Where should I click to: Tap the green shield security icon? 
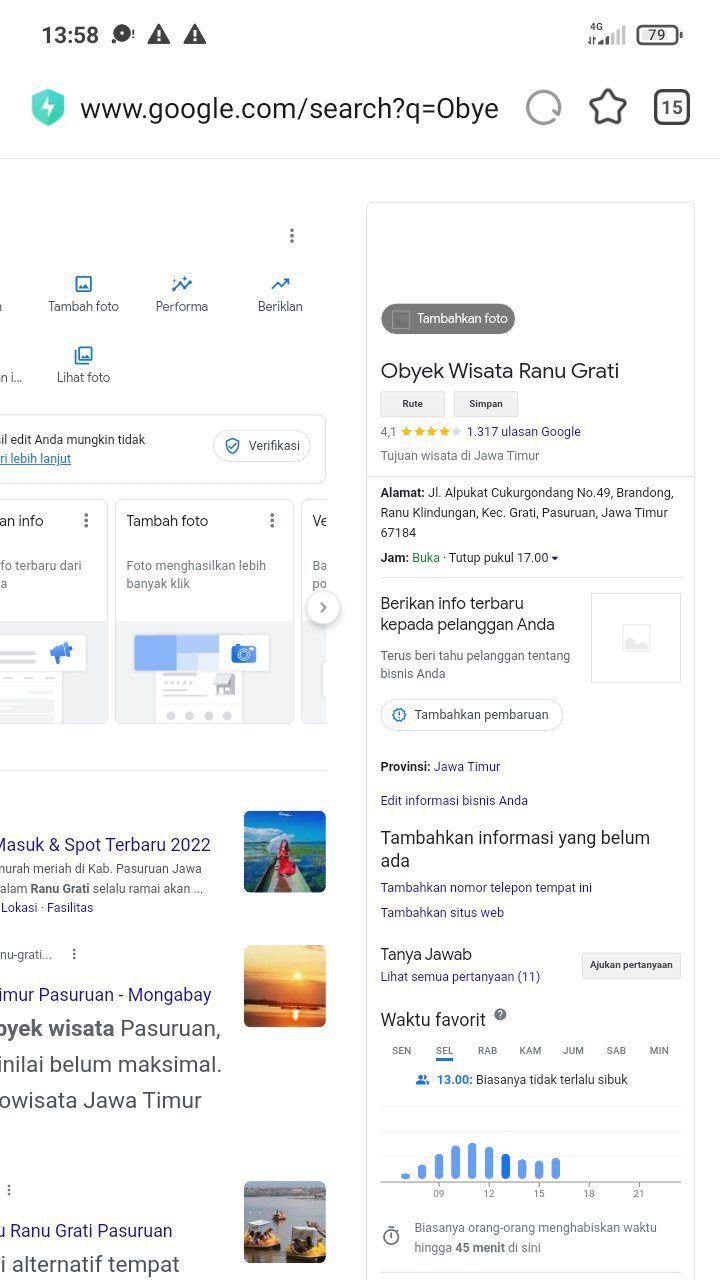coord(48,108)
